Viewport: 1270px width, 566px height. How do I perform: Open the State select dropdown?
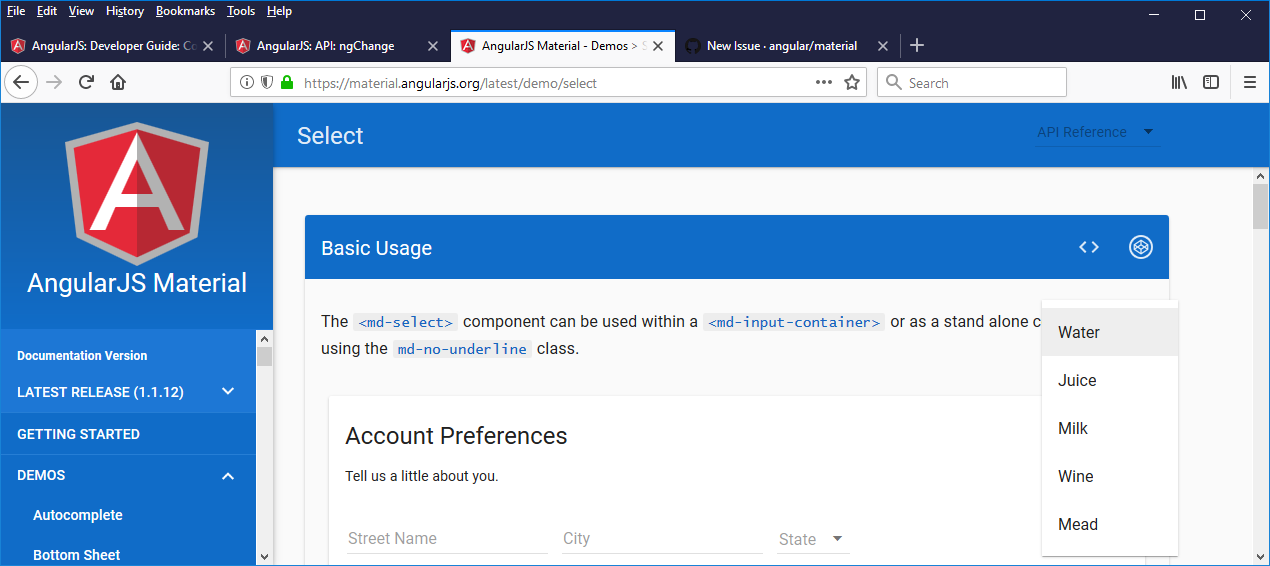[813, 539]
